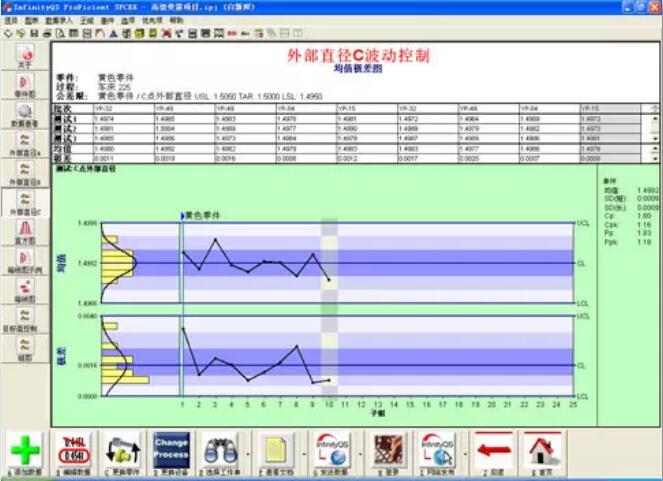Click the 批次 row header
The height and width of the screenshot is (481, 663).
tap(63, 109)
